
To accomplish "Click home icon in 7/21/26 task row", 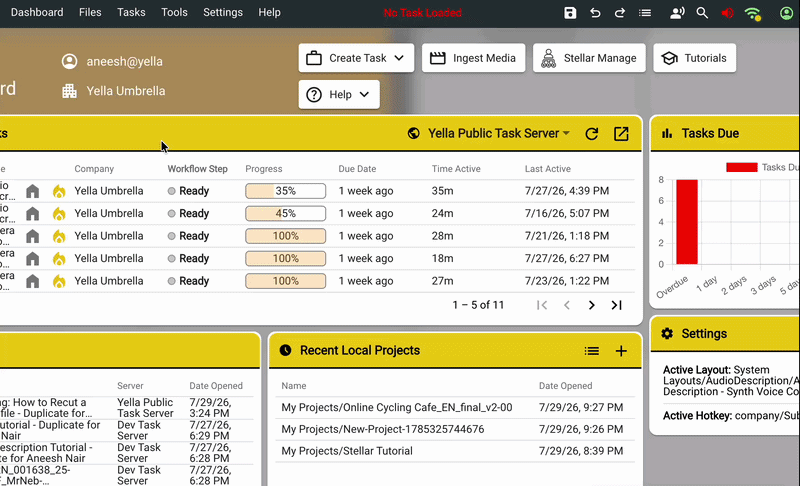I will (33, 236).
